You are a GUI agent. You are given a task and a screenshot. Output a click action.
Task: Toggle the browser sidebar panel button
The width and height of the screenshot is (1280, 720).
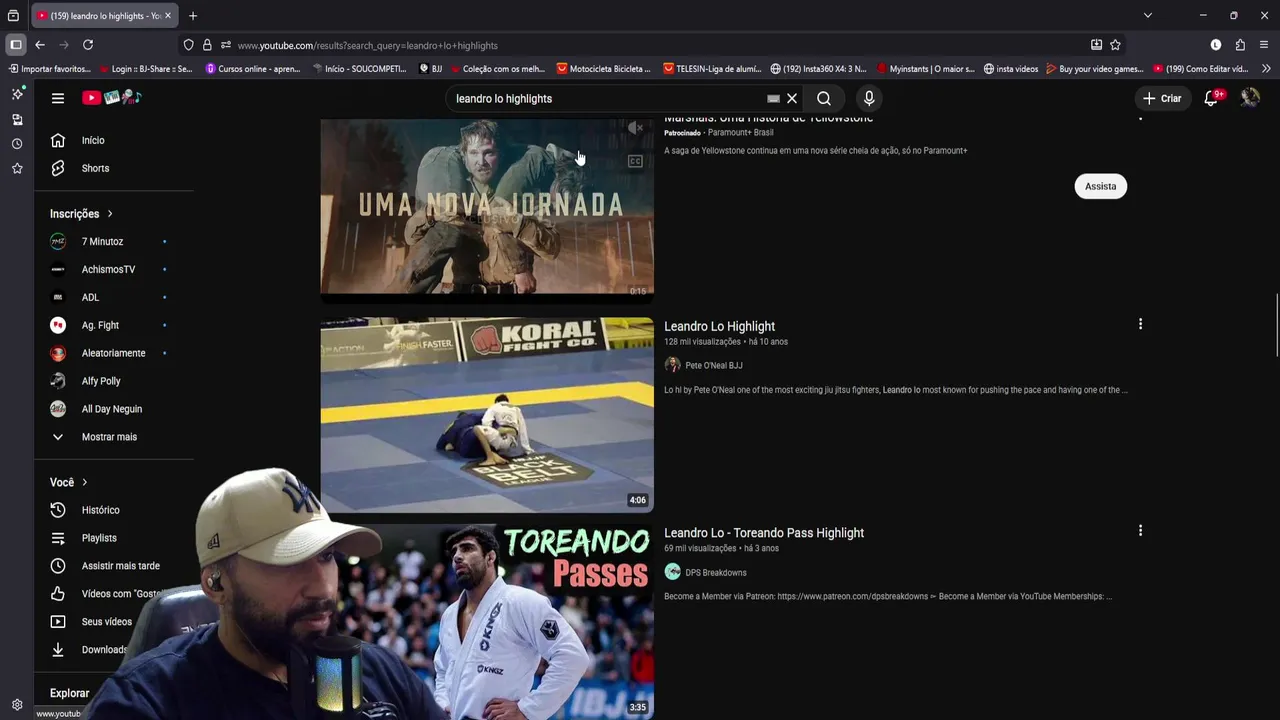coord(16,45)
